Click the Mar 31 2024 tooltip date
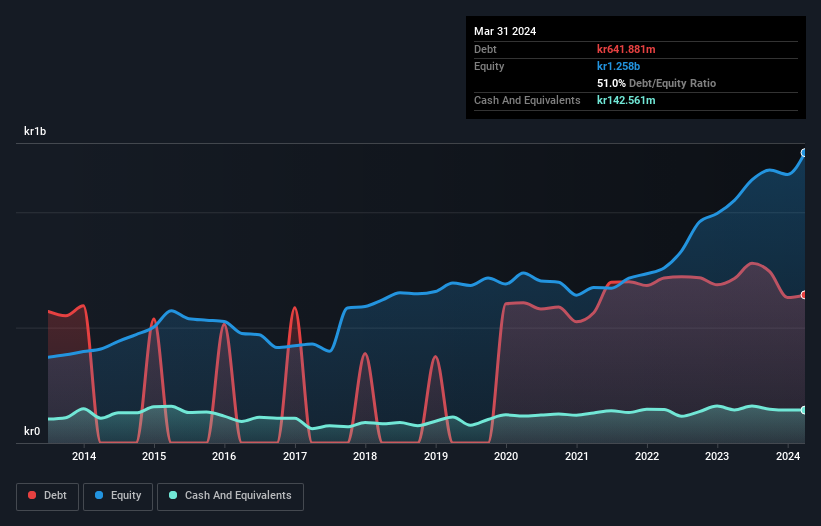Image resolution: width=821 pixels, height=526 pixels. point(505,31)
